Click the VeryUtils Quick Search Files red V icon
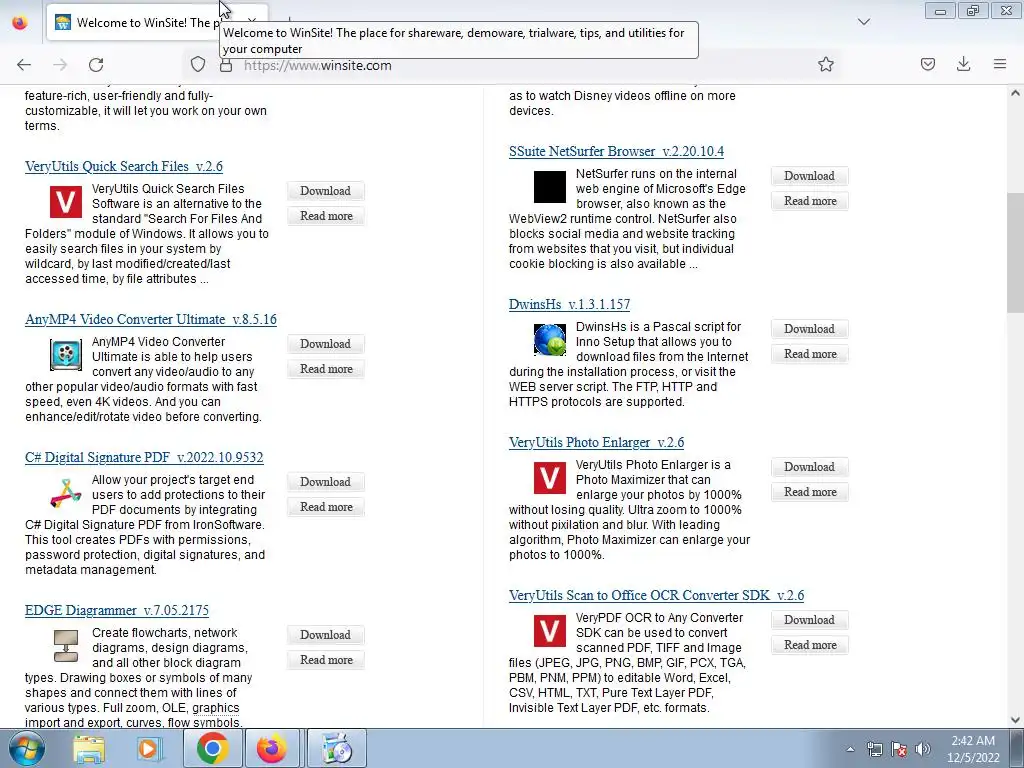This screenshot has height=768, width=1024. [66, 202]
